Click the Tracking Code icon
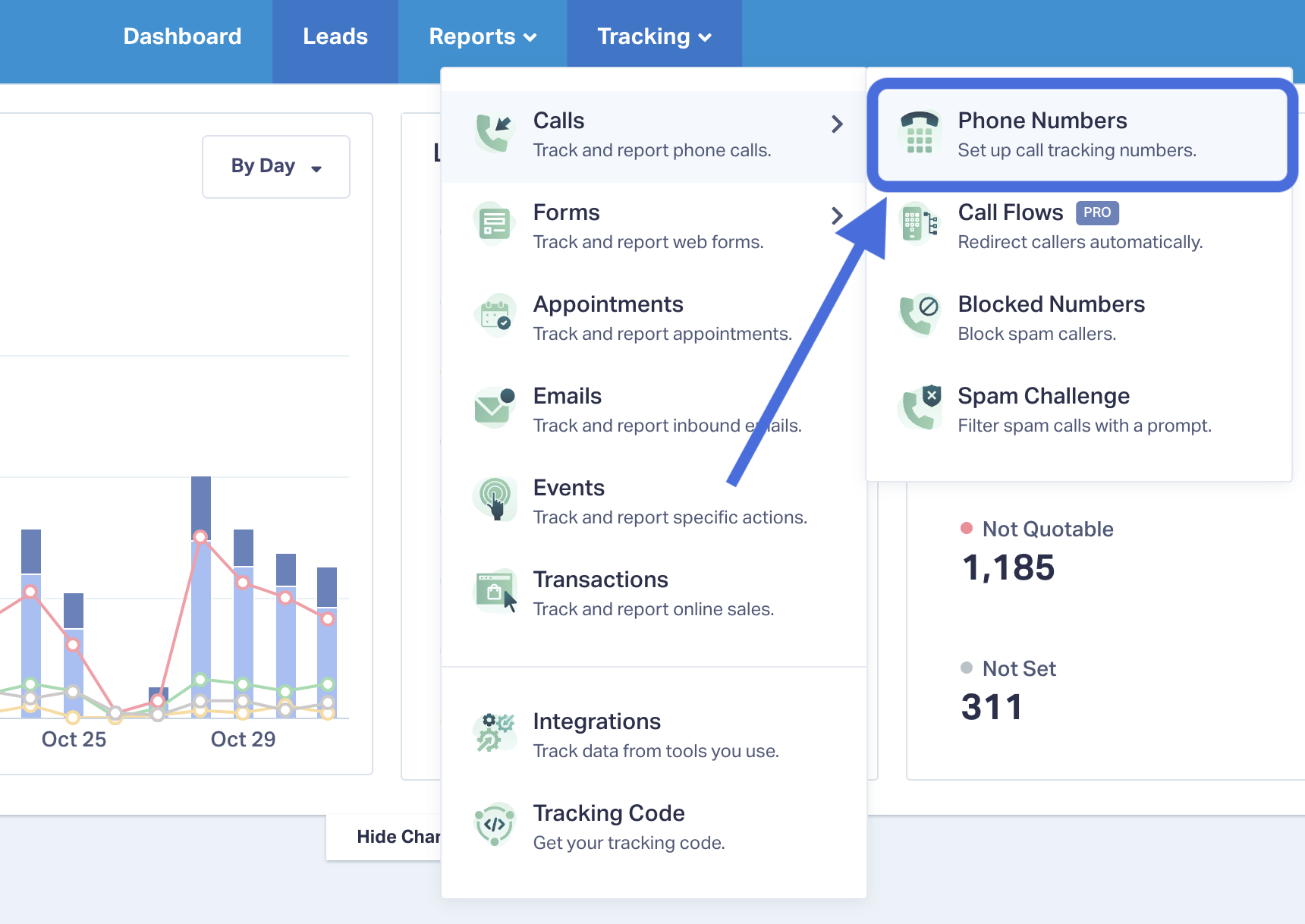The image size is (1305, 924). click(x=494, y=825)
